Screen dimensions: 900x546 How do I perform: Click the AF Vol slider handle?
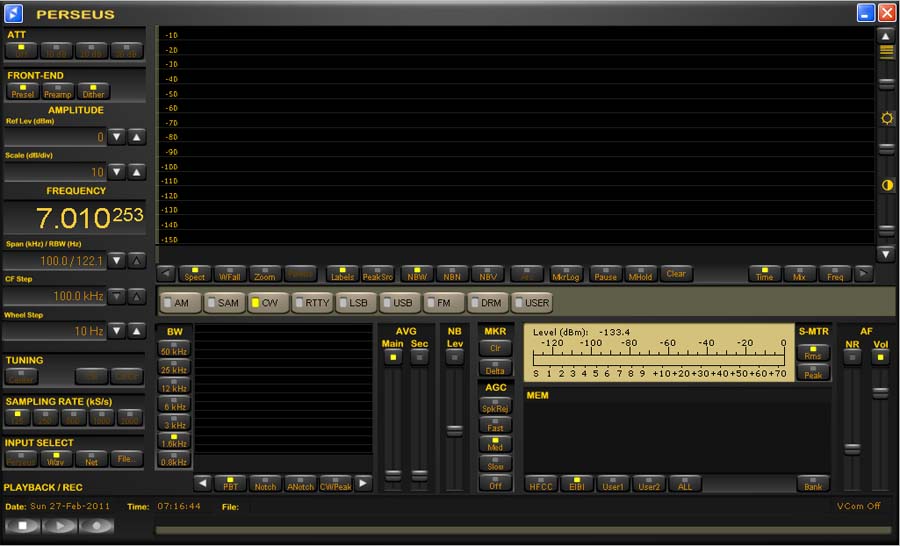[x=880, y=393]
